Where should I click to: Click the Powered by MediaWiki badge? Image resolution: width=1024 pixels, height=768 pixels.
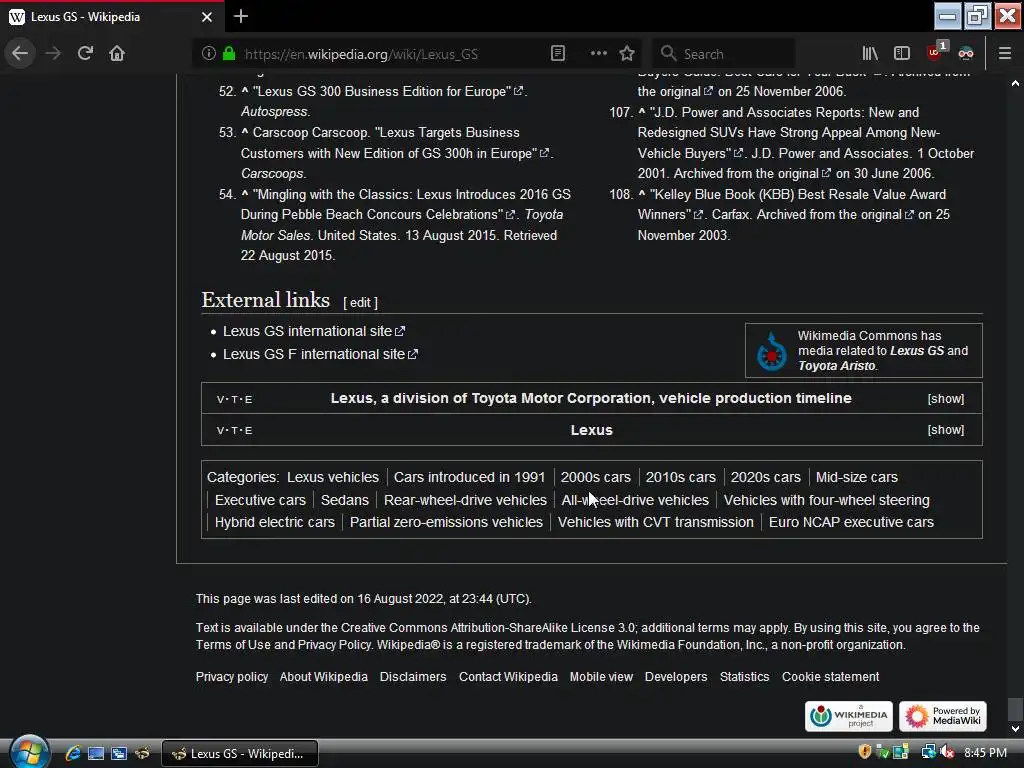coord(943,716)
